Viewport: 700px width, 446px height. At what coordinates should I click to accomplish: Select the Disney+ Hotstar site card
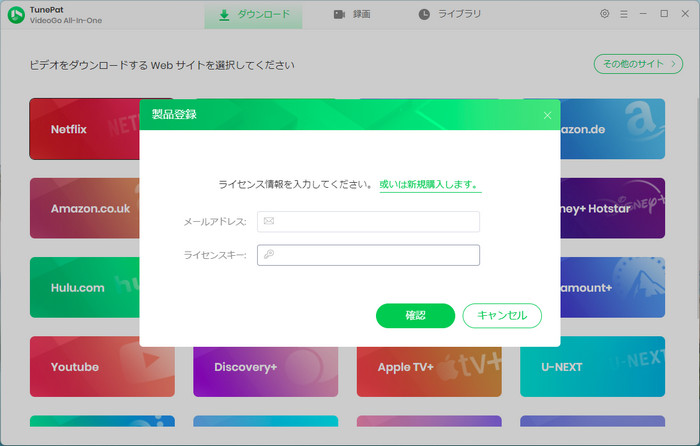[x=612, y=208]
